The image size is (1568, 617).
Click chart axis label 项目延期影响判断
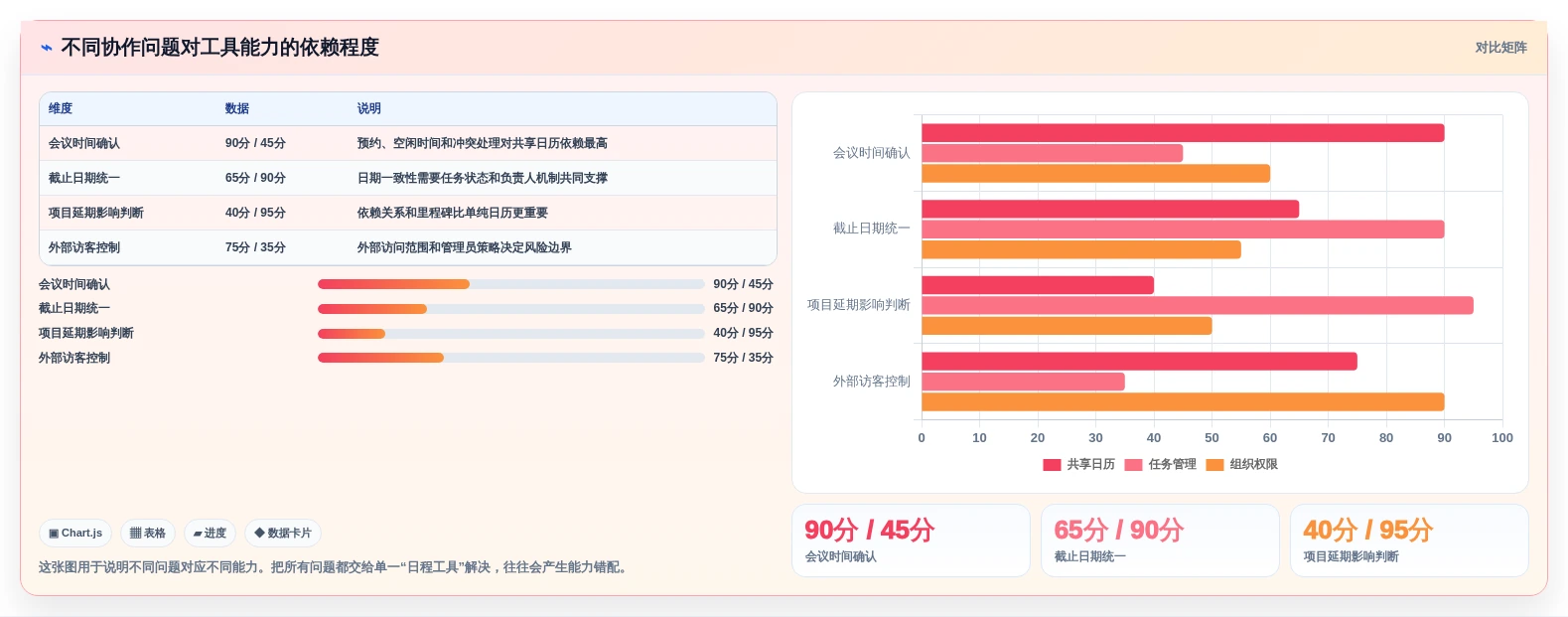tap(858, 305)
